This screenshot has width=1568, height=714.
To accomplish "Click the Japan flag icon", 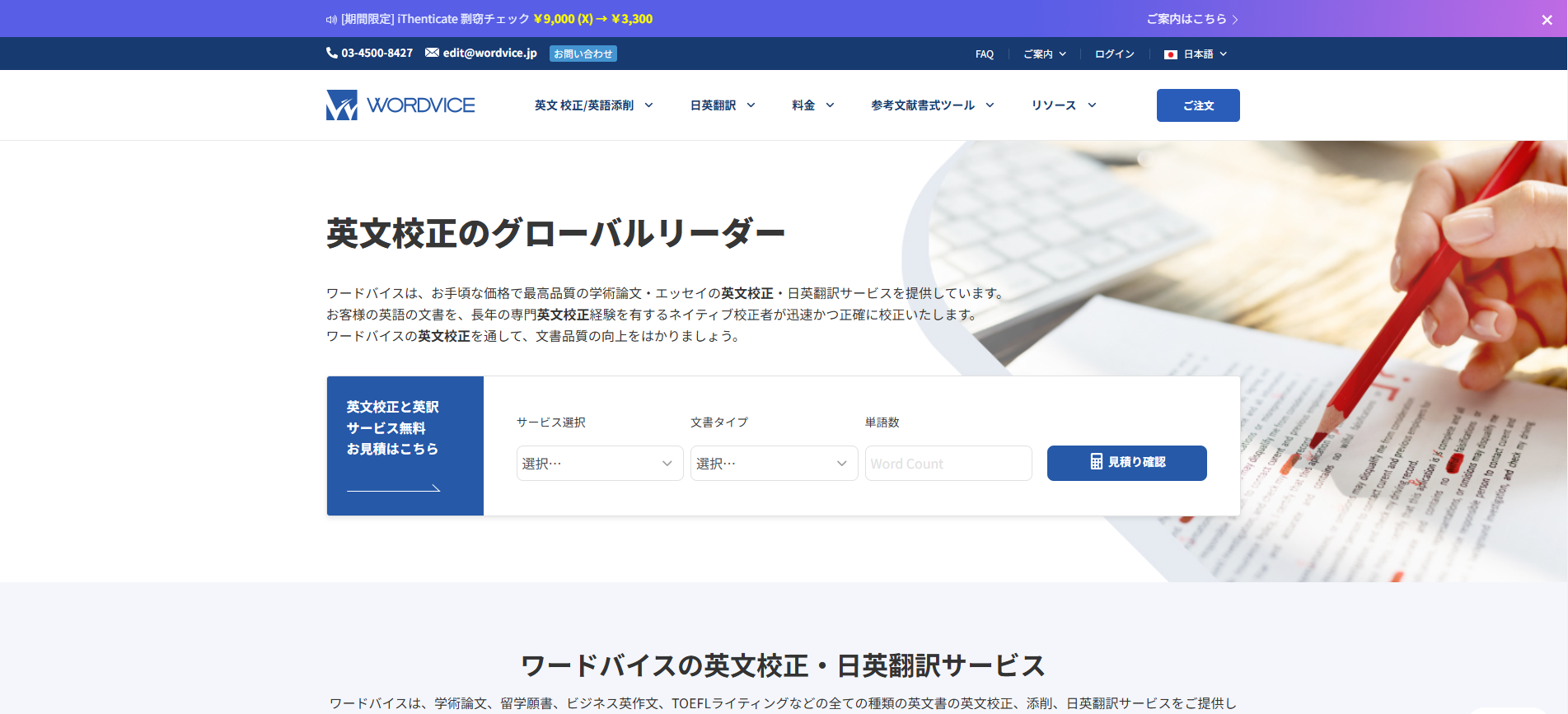I will (x=1170, y=54).
